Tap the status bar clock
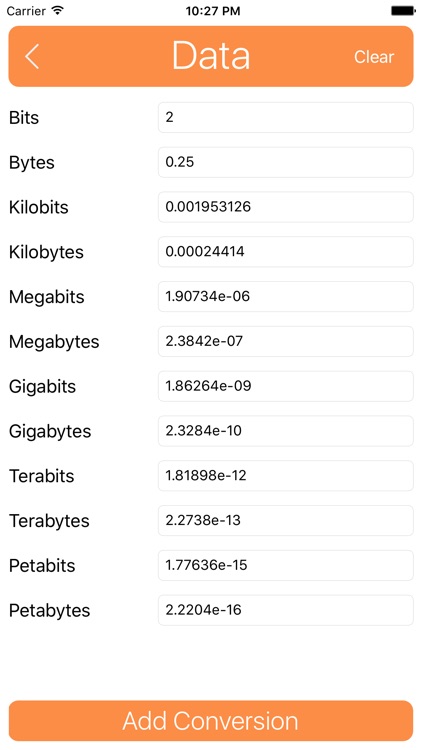 211,11
